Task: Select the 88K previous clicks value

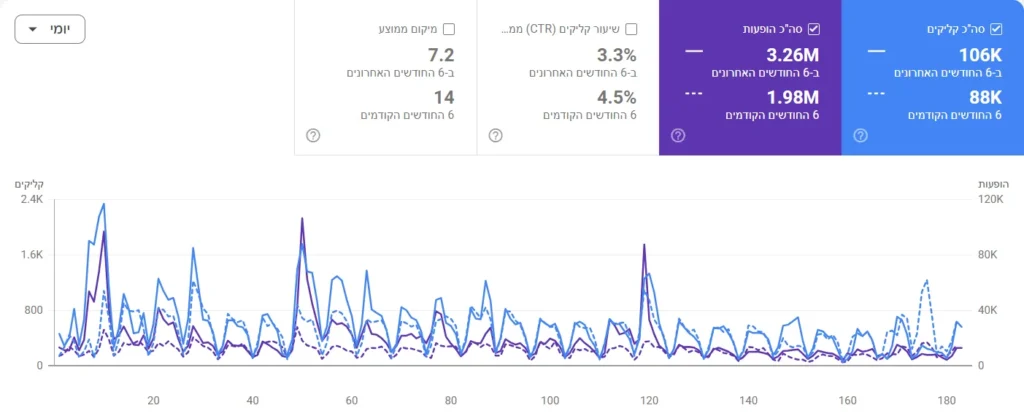Action: click(x=985, y=98)
